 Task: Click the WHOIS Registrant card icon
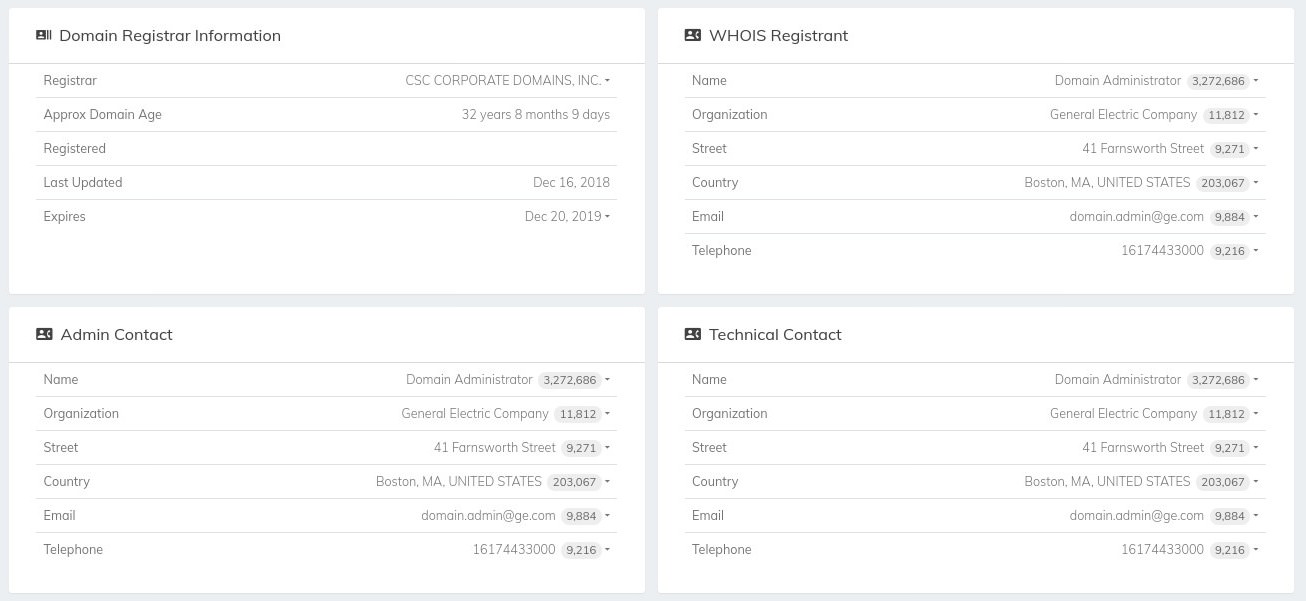pyautogui.click(x=692, y=35)
